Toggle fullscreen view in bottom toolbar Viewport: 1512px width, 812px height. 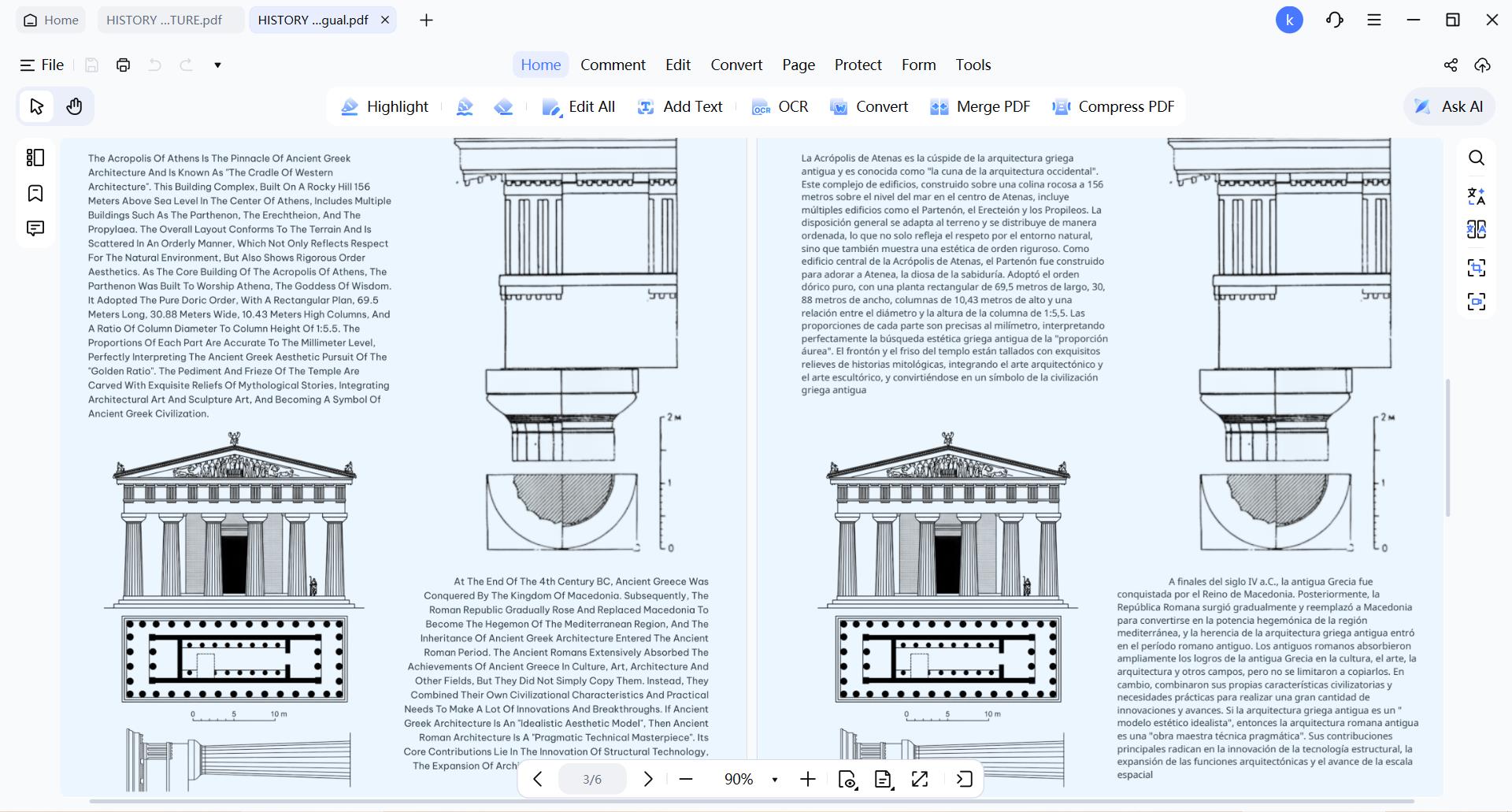point(920,779)
